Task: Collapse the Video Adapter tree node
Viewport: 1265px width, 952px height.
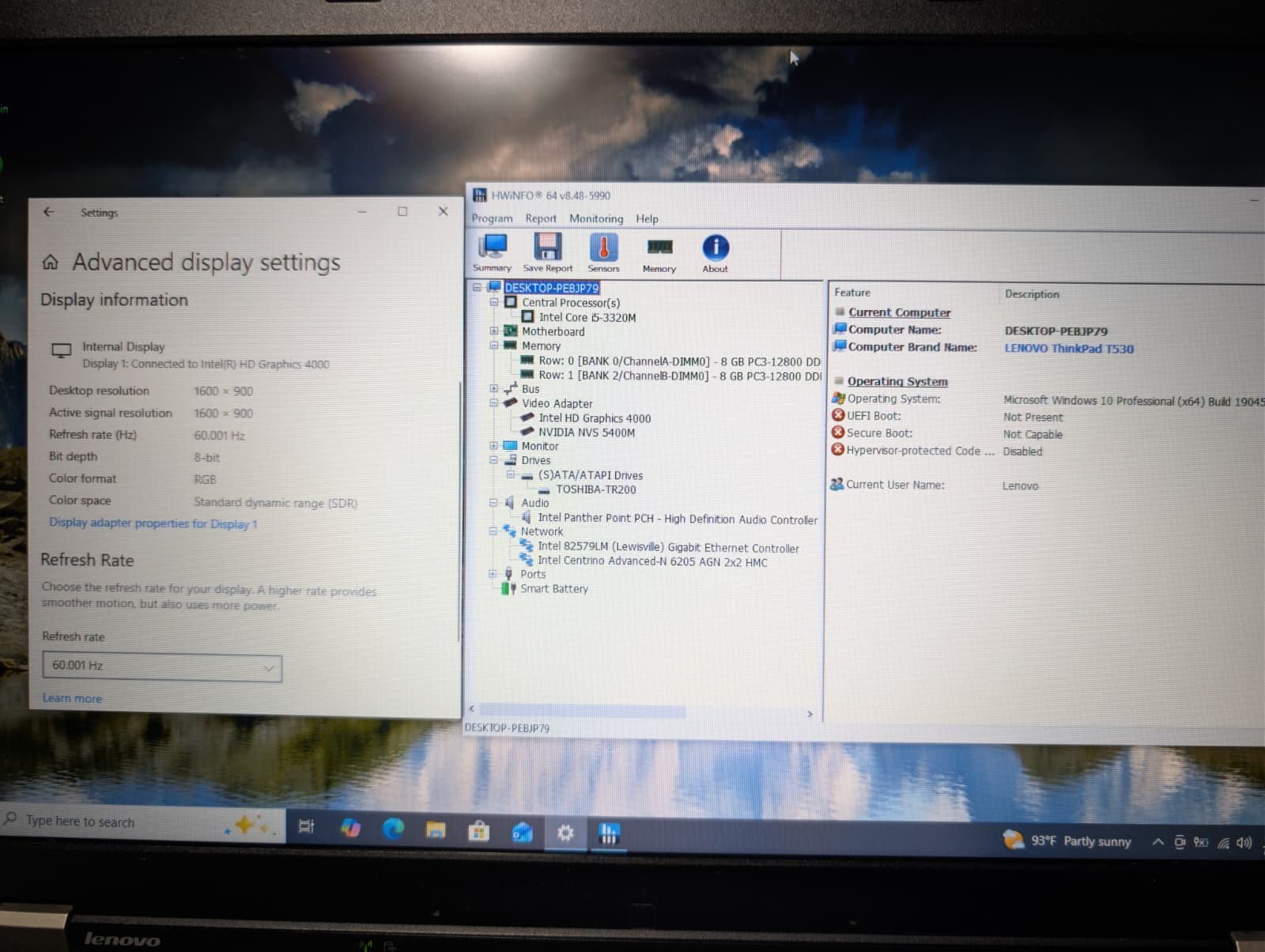Action: click(494, 402)
